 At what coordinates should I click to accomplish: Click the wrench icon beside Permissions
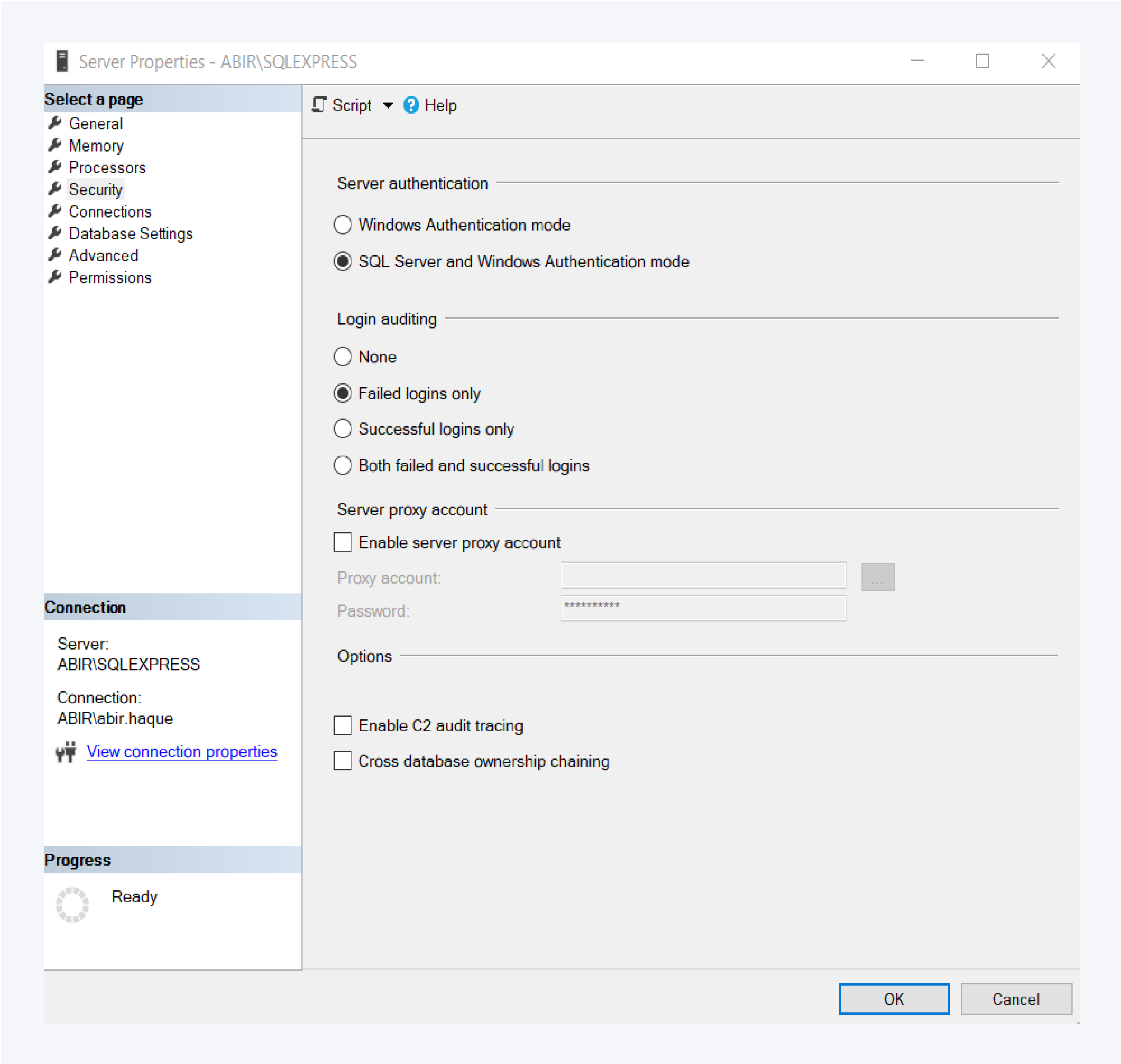(x=55, y=277)
